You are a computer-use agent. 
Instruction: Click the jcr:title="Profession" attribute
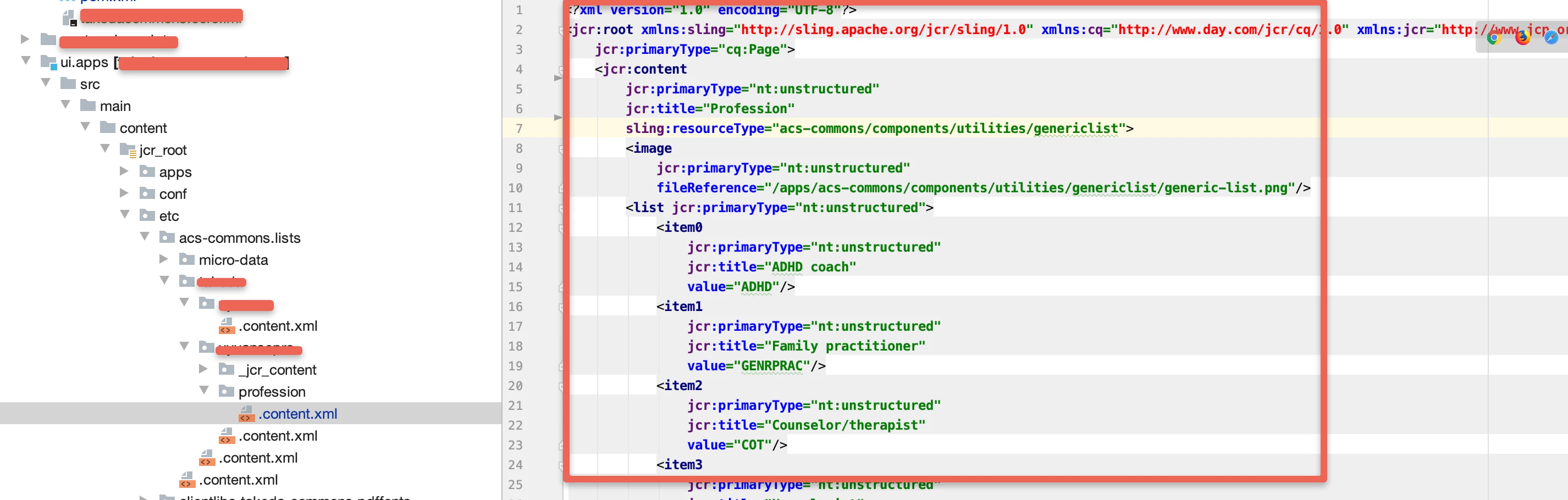(710, 108)
